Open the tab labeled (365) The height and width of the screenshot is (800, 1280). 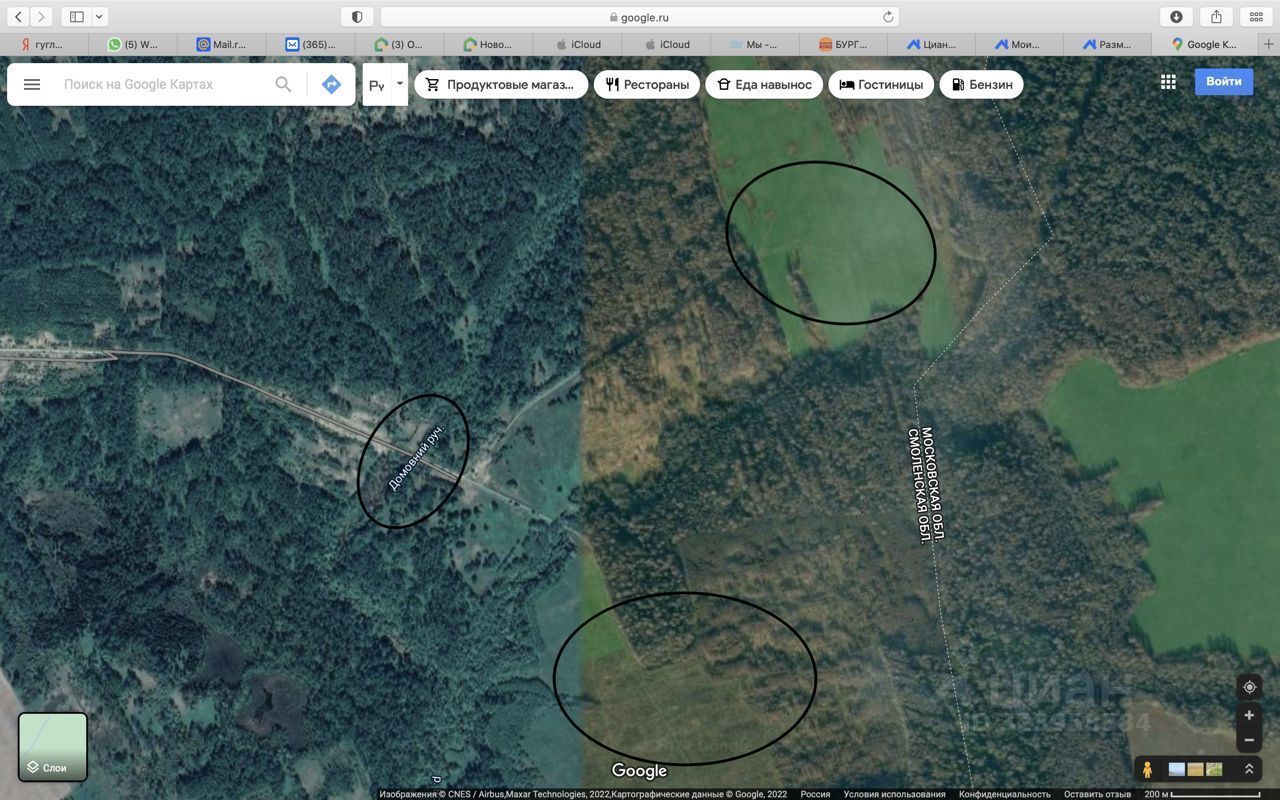(x=311, y=44)
